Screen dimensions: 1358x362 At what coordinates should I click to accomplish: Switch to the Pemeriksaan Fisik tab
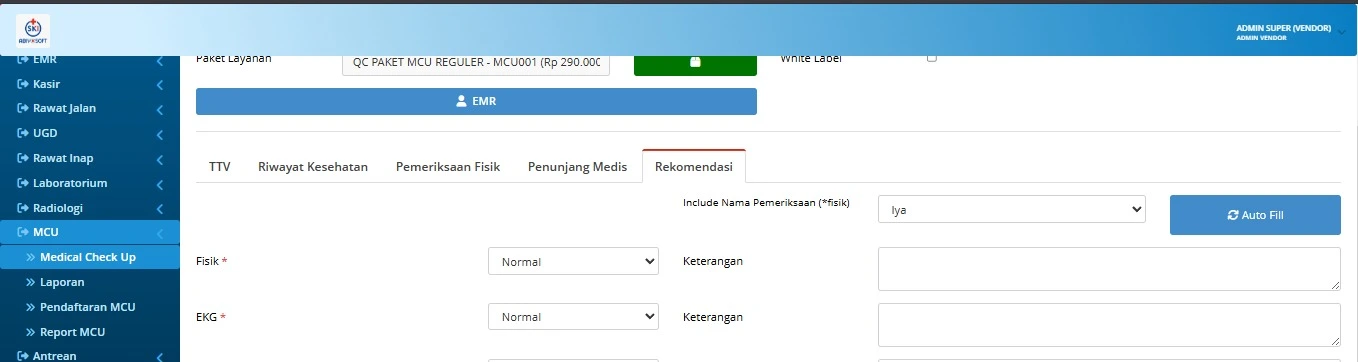tap(448, 167)
